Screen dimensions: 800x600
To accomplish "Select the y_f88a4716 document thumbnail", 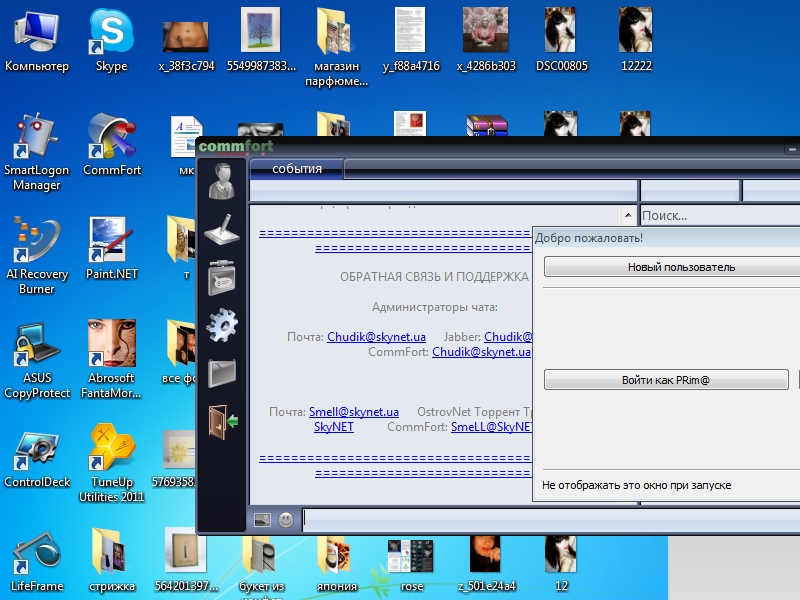I will point(411,40).
